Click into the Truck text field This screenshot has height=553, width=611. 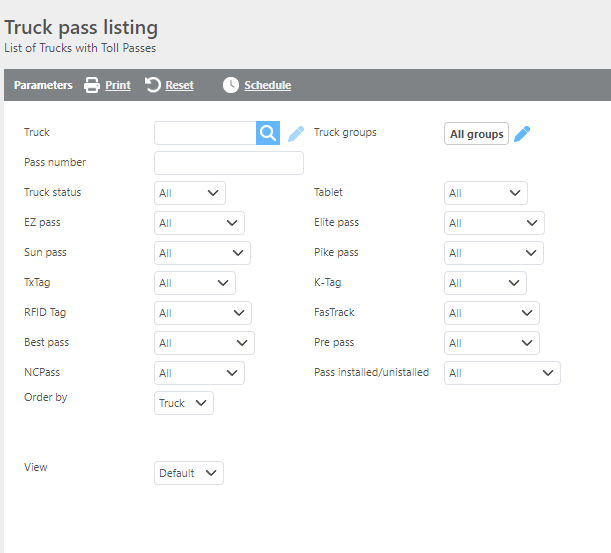coord(205,134)
